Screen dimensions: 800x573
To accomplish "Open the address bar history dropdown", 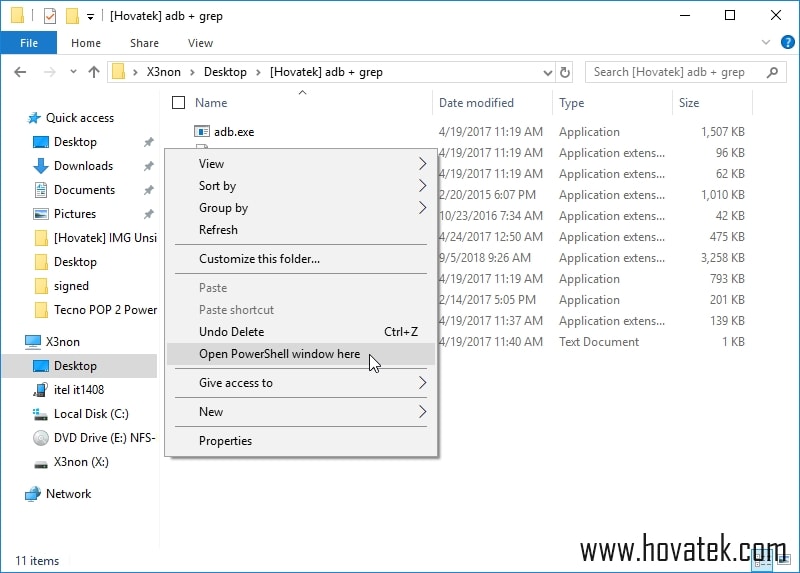I will [547, 72].
